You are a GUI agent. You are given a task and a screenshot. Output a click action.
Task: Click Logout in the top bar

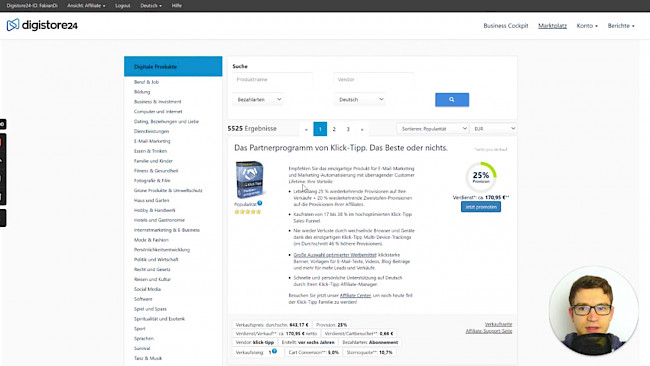pyautogui.click(x=123, y=6)
